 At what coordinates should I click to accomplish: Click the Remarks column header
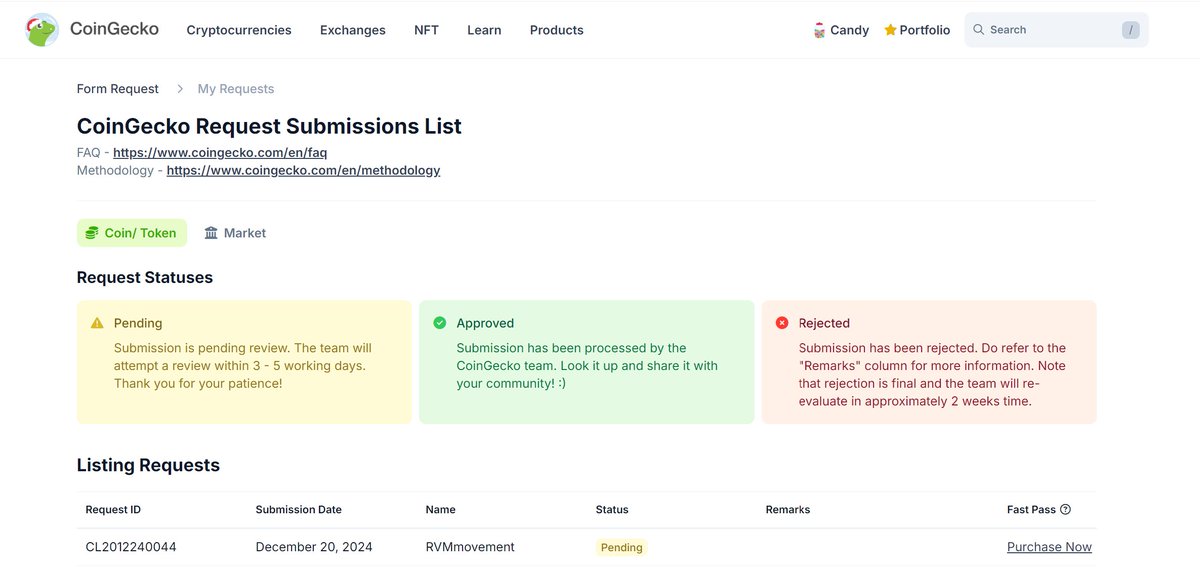[x=788, y=509]
